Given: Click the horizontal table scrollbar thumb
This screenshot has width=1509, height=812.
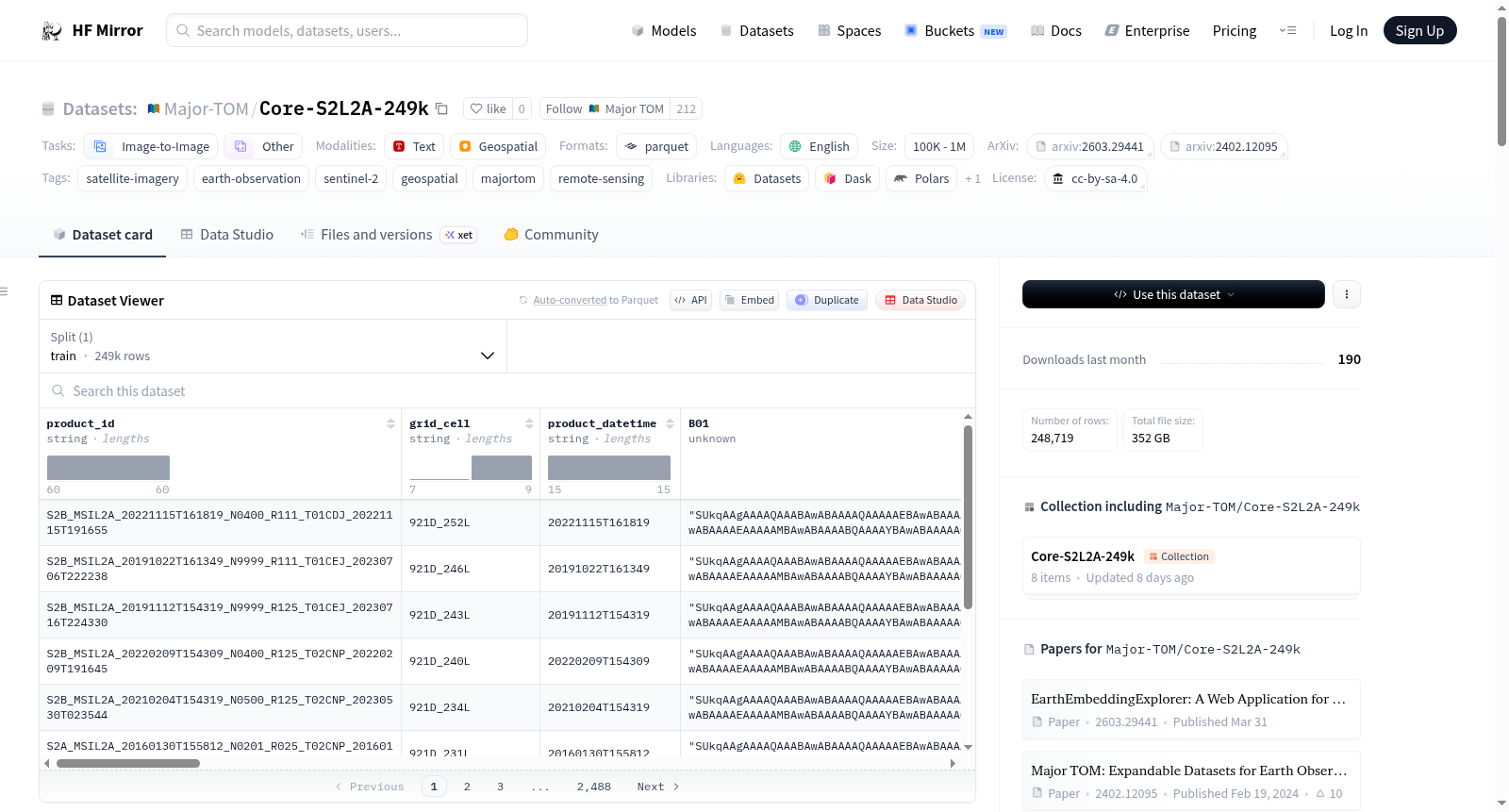Looking at the screenshot, I should pyautogui.click(x=128, y=763).
